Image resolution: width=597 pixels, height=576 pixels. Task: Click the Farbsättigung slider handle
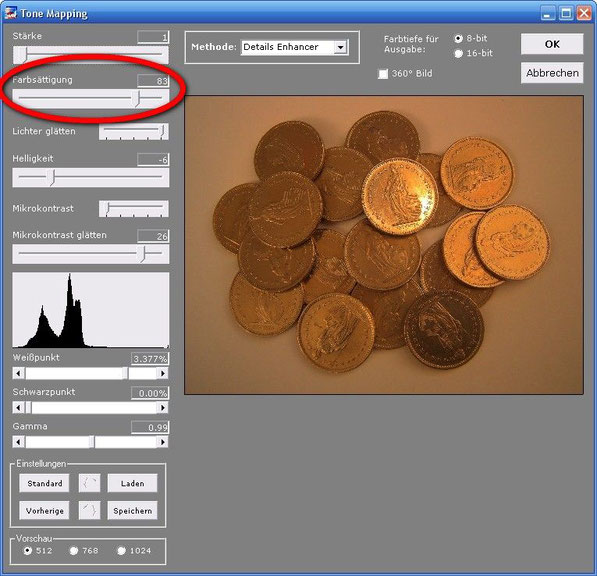pyautogui.click(x=138, y=99)
